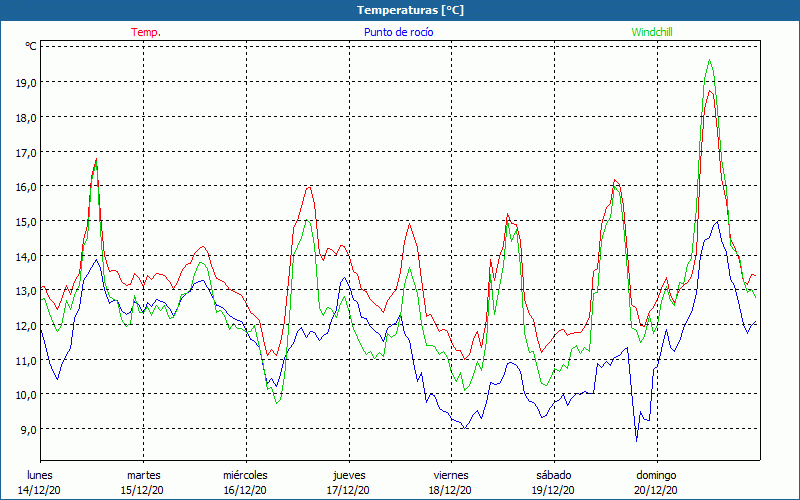The image size is (800, 500).
Task: Click the date 20/12/20
Action: point(656,490)
